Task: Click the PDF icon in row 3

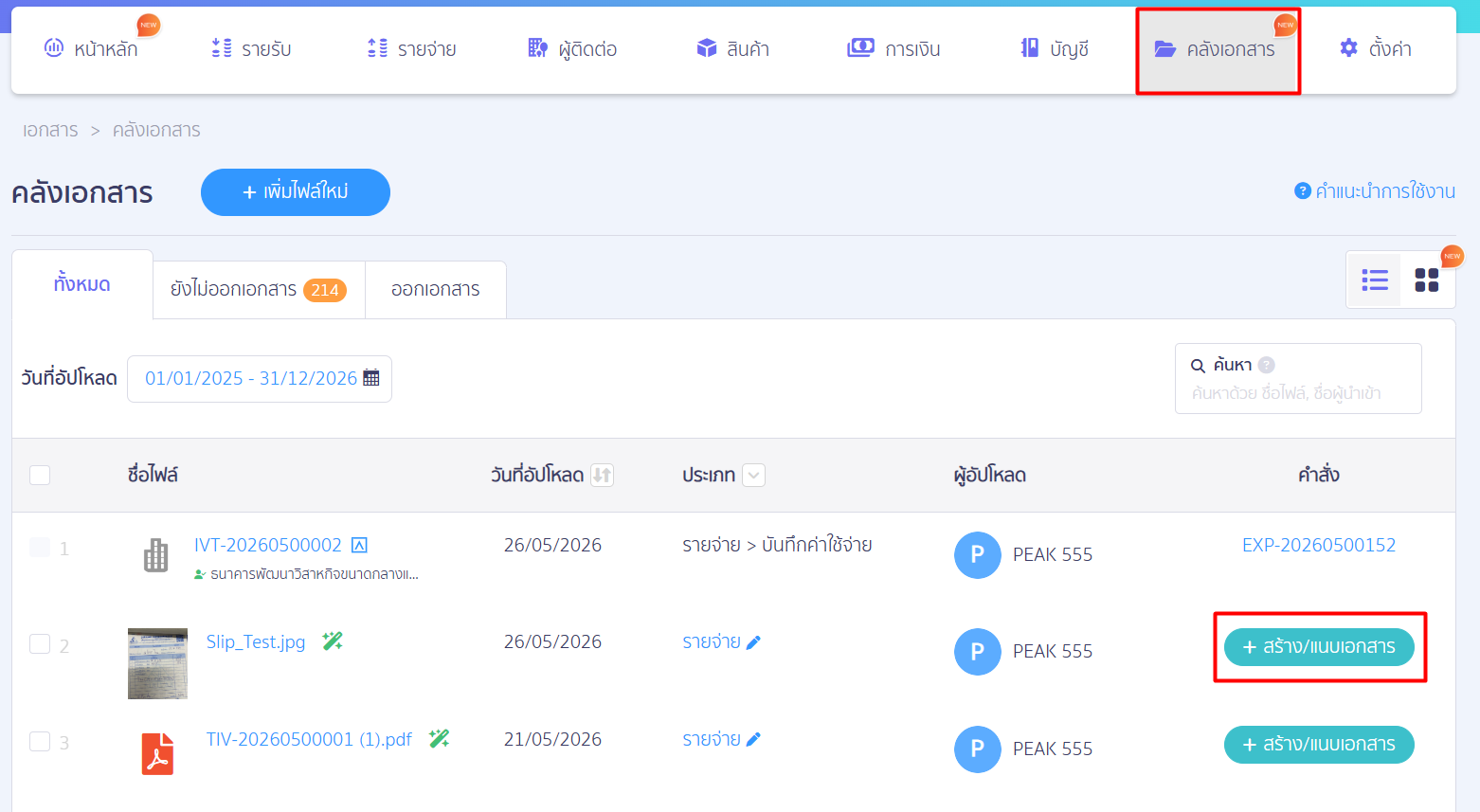Action: click(157, 754)
